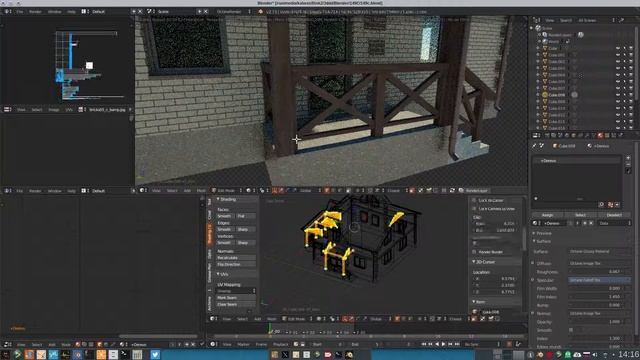Open the Mesh menu in the upper 3D header
This screenshot has width=640, height=360.
201,191
